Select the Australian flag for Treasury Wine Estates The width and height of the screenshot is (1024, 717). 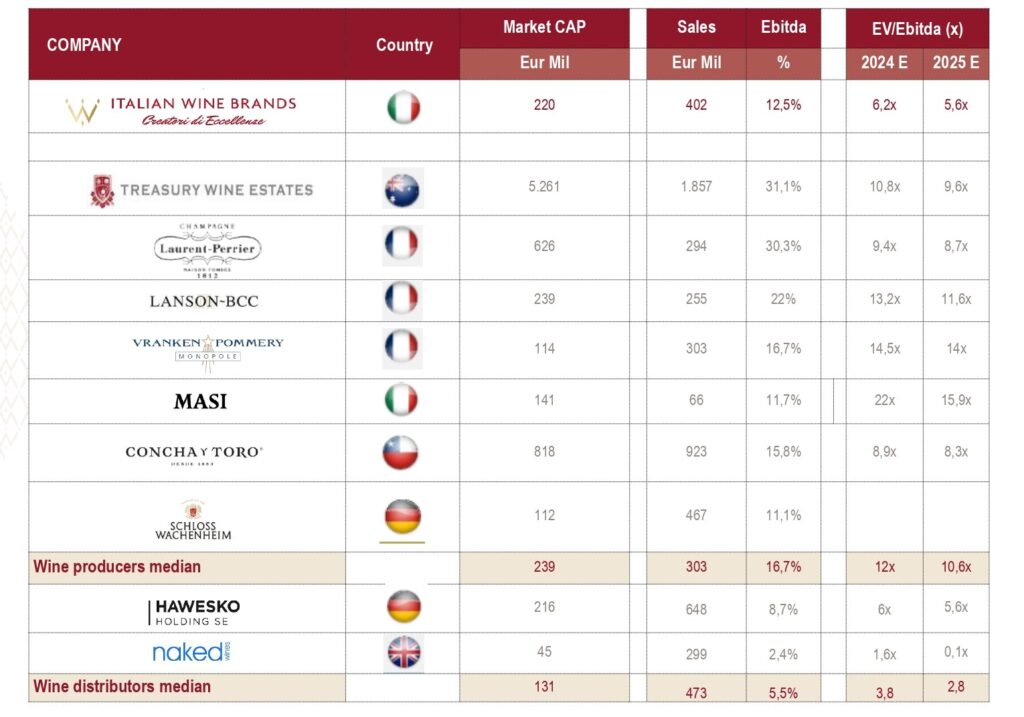402,189
